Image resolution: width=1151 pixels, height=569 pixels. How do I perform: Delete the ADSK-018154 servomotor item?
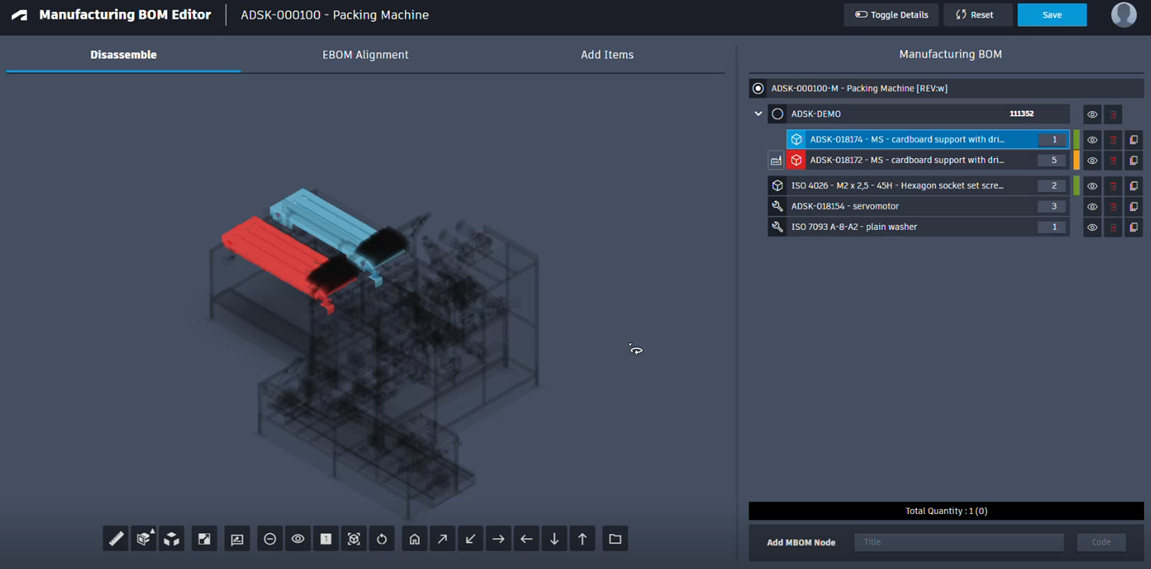point(1113,207)
